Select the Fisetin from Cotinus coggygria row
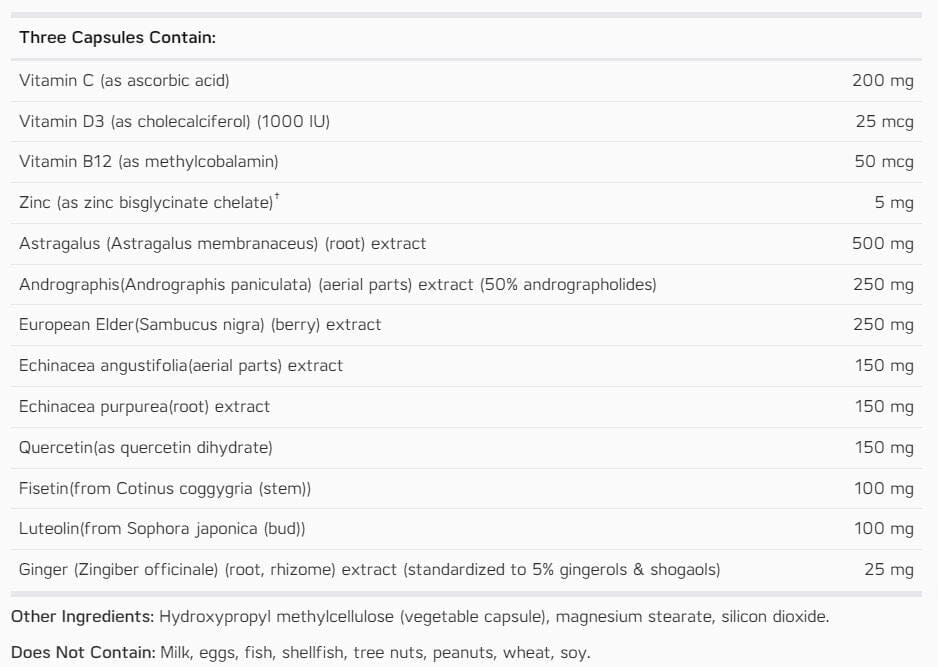The height and width of the screenshot is (667, 938). [165, 488]
